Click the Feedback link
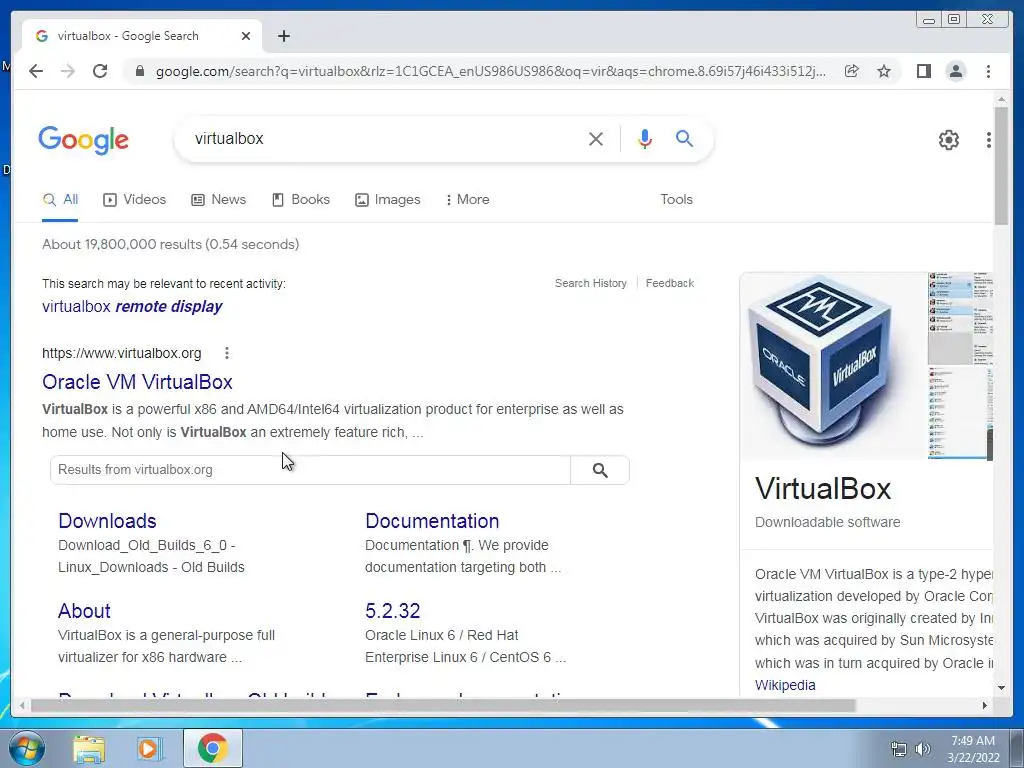The image size is (1024, 768). (669, 283)
